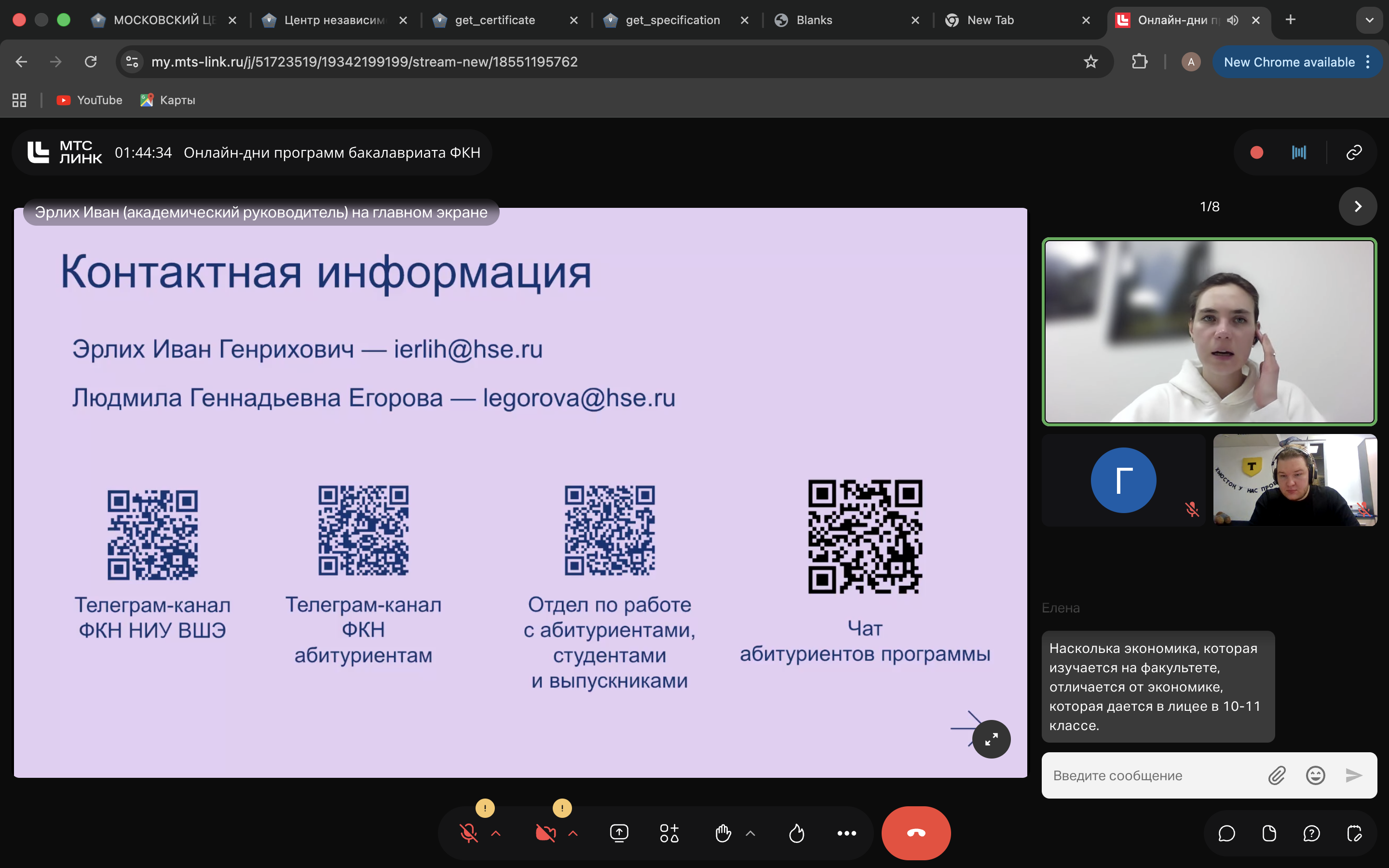
Task: Close the get_certificate tab
Action: tap(573, 20)
